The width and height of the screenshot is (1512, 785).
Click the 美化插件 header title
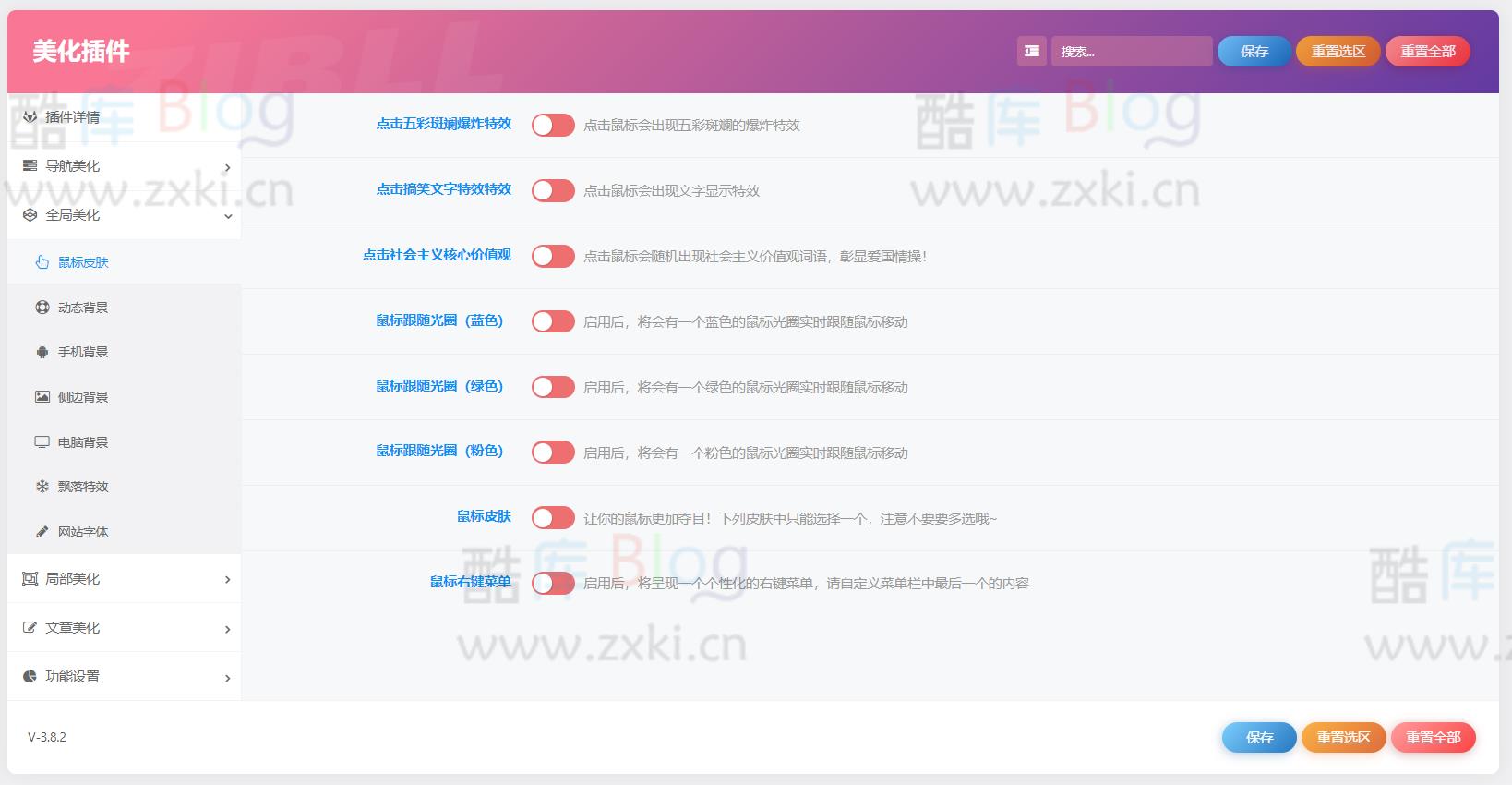pos(81,52)
